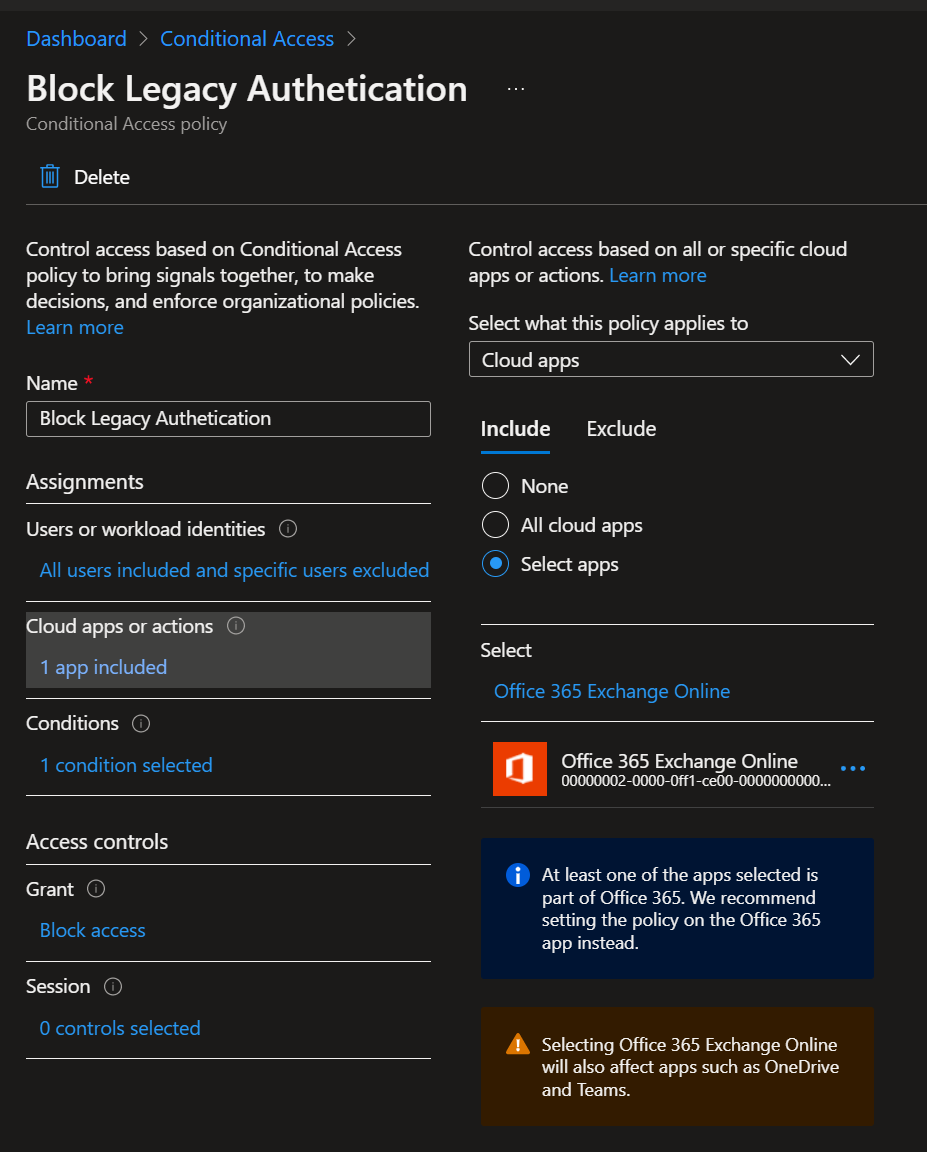Click the blue info icon in Office 365 notice
This screenshot has height=1152, width=927.
(x=518, y=875)
